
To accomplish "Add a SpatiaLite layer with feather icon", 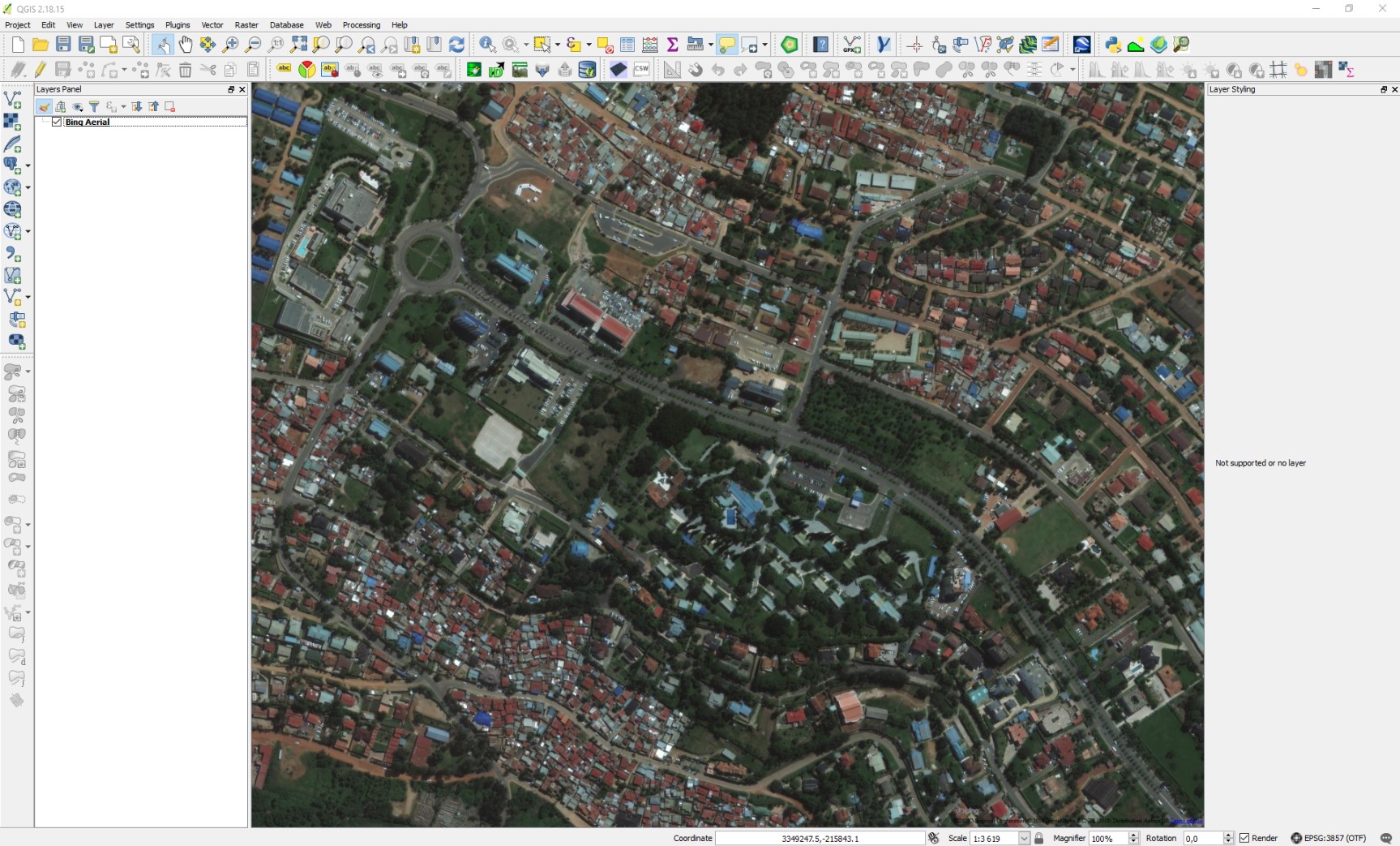I will click(x=12, y=144).
